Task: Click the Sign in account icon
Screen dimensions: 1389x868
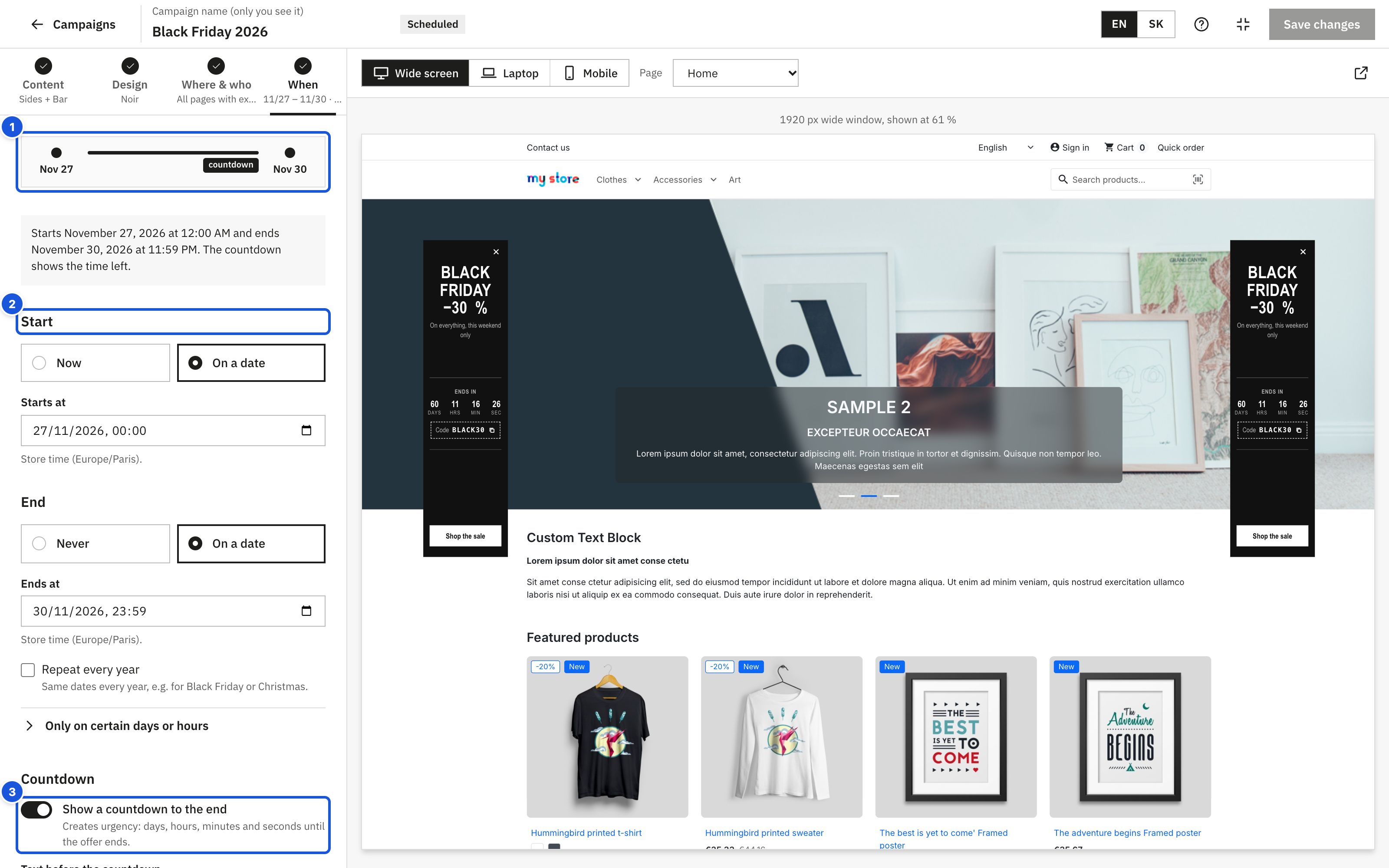Action: tap(1055, 148)
